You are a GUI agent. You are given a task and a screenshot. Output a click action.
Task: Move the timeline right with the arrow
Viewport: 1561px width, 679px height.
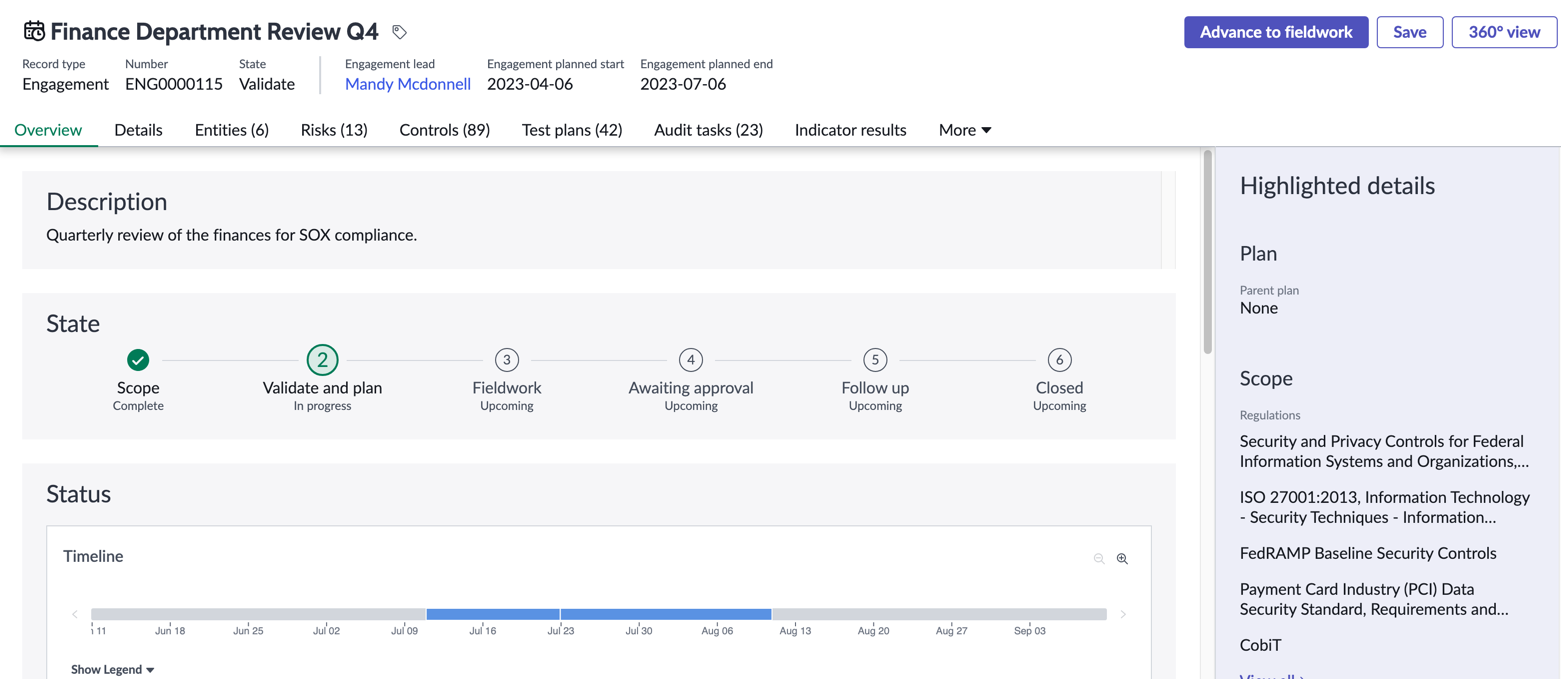(1123, 614)
